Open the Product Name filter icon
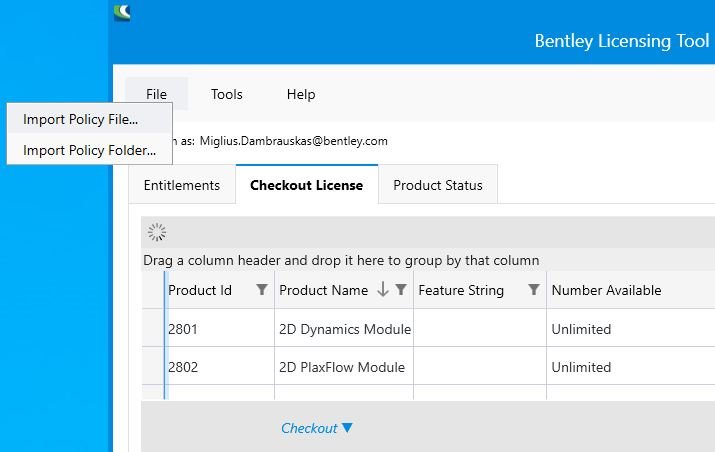This screenshot has height=452, width=715. (x=401, y=290)
